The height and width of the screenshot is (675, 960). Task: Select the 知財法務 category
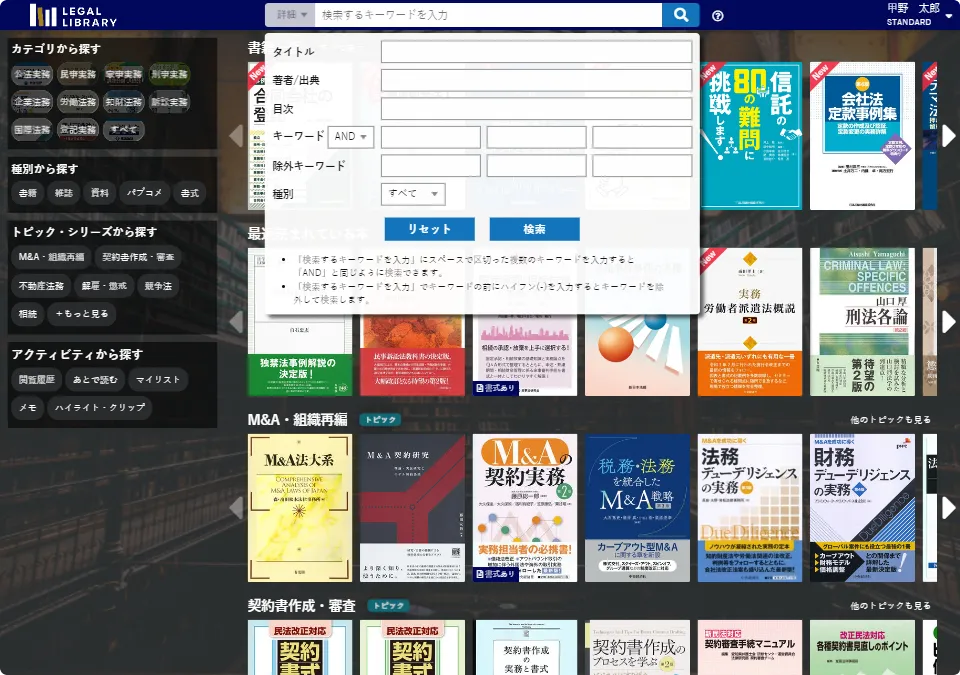tap(124, 102)
